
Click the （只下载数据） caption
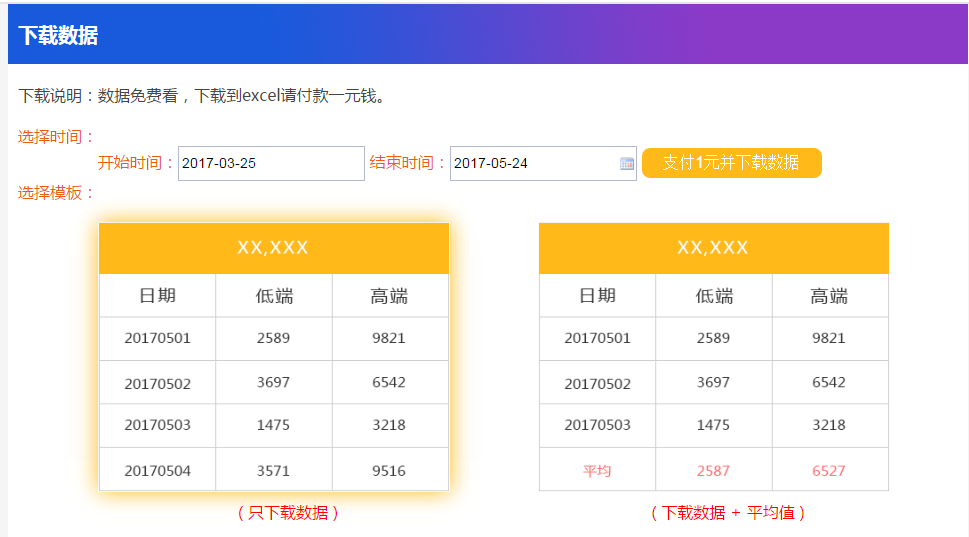288,513
